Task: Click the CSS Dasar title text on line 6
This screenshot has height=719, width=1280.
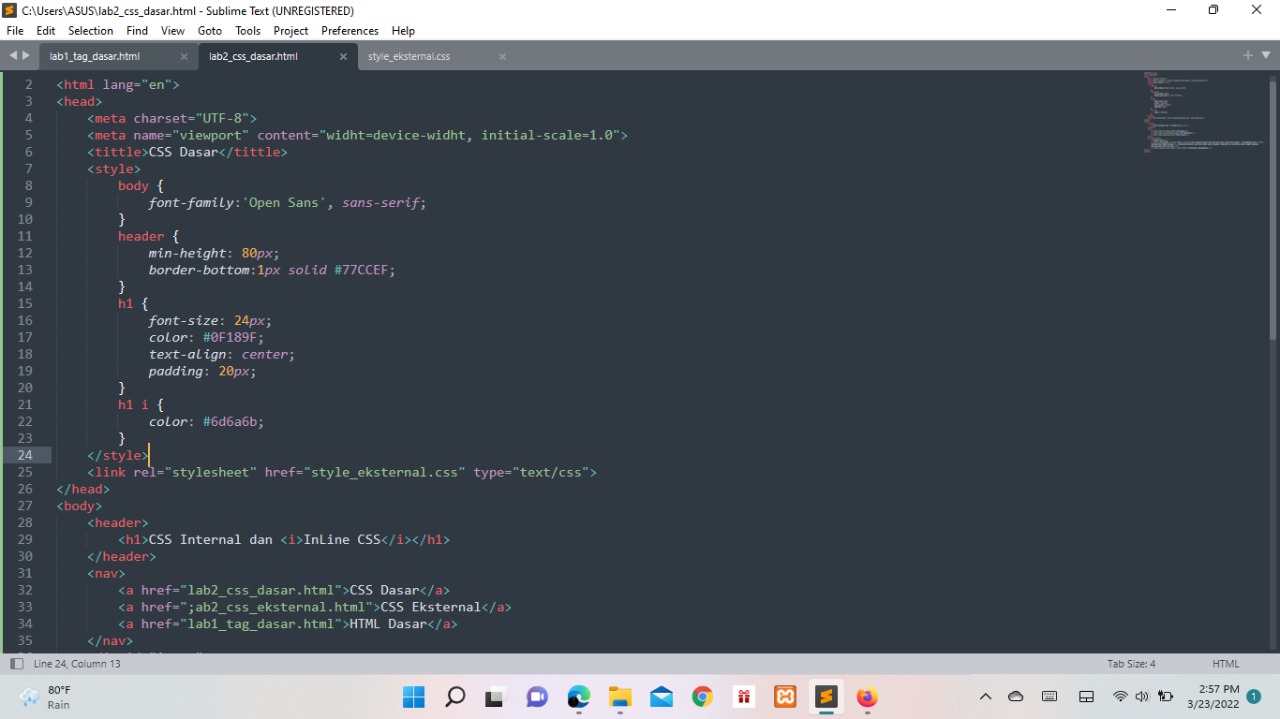Action: tap(183, 152)
